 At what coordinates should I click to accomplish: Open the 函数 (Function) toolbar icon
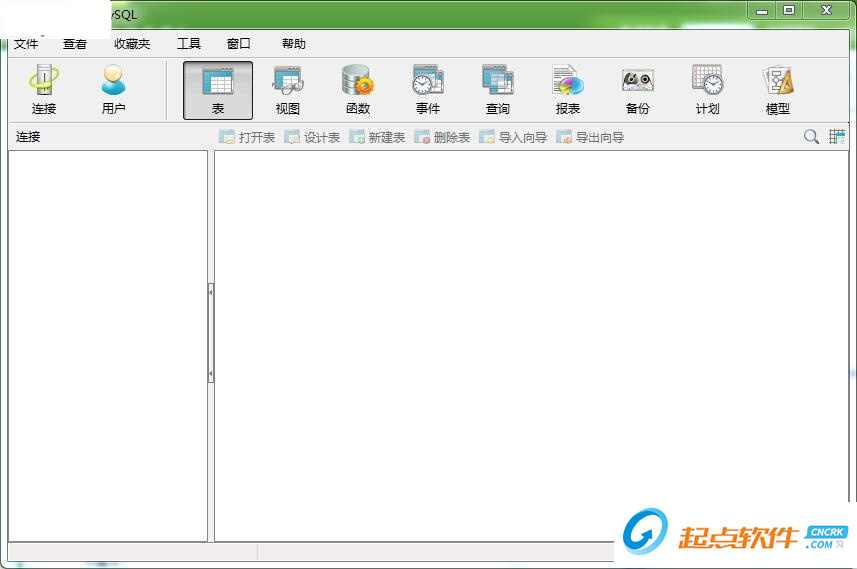357,90
